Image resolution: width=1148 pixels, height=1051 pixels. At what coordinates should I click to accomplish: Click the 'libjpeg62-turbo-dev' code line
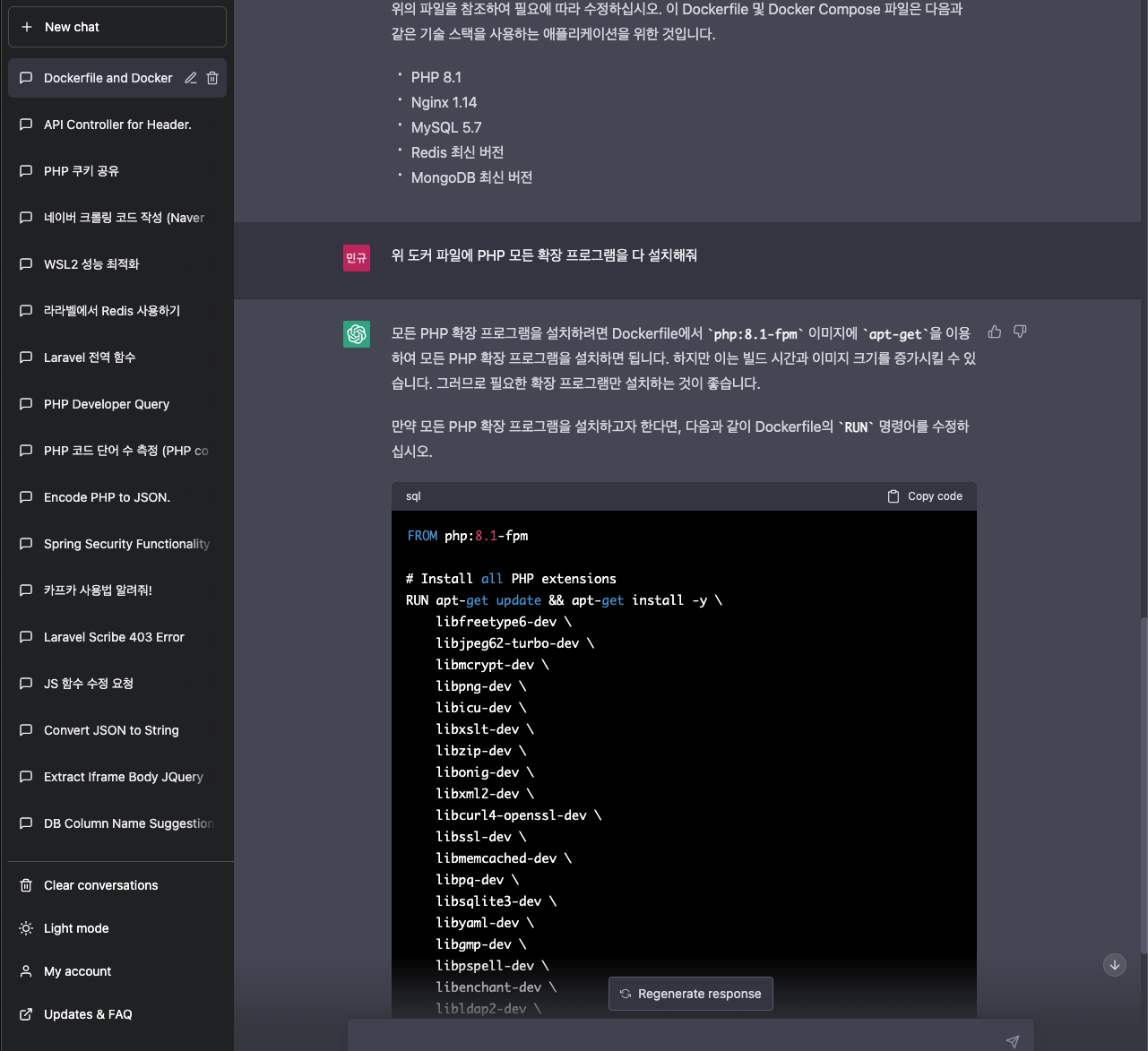point(515,643)
